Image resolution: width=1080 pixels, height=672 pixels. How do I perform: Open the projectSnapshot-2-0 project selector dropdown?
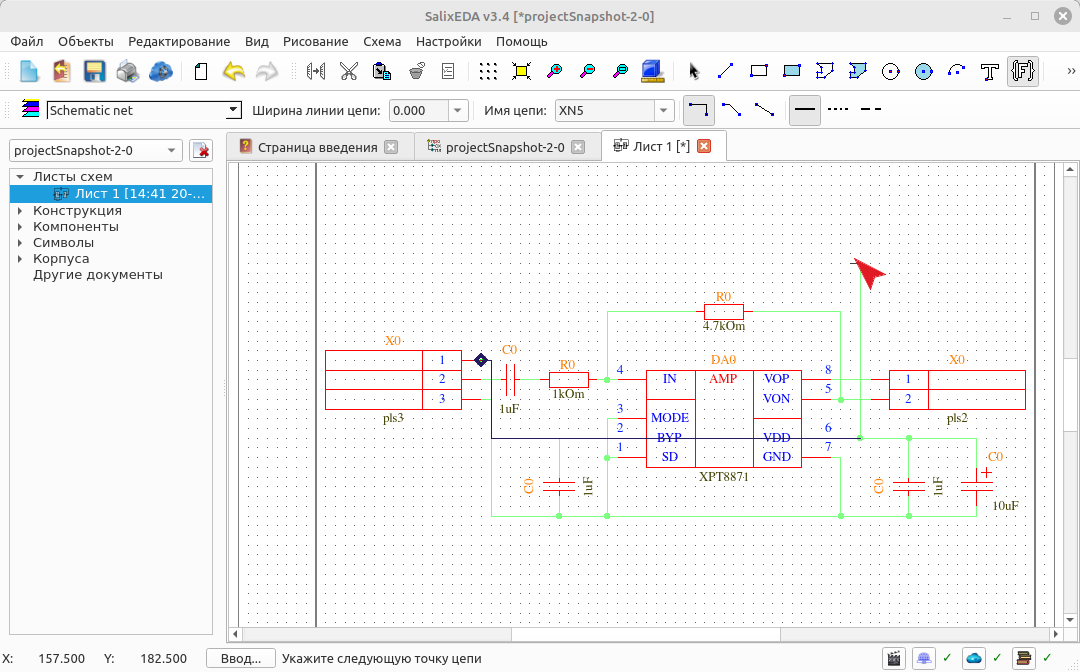click(96, 150)
